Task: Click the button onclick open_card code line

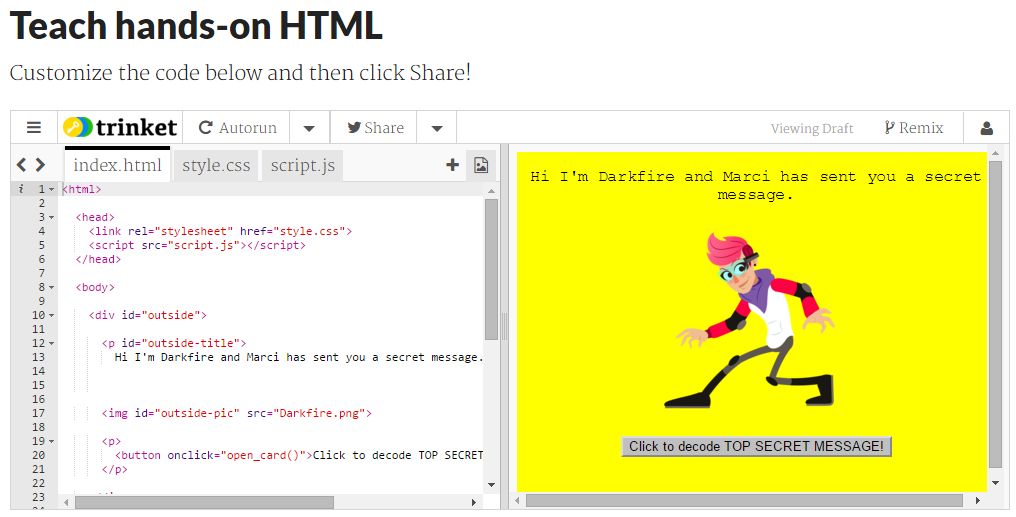Action: coord(299,455)
